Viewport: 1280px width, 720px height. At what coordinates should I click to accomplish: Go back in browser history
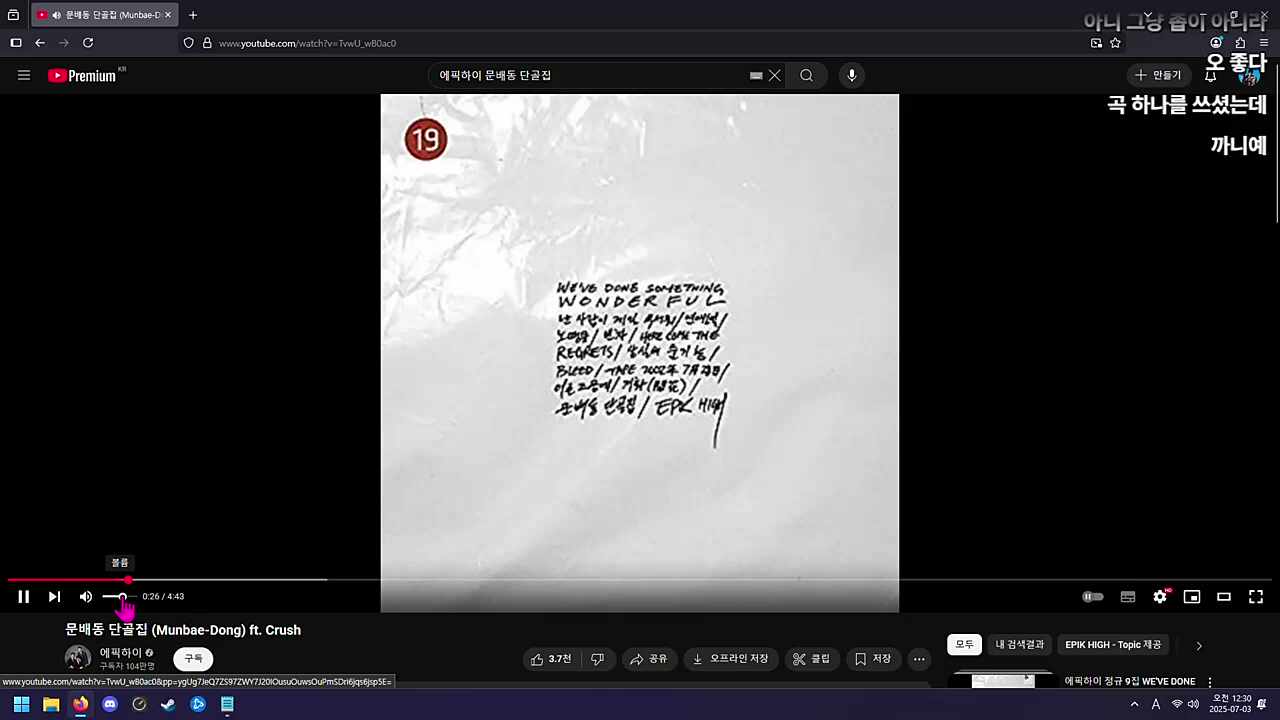[40, 43]
